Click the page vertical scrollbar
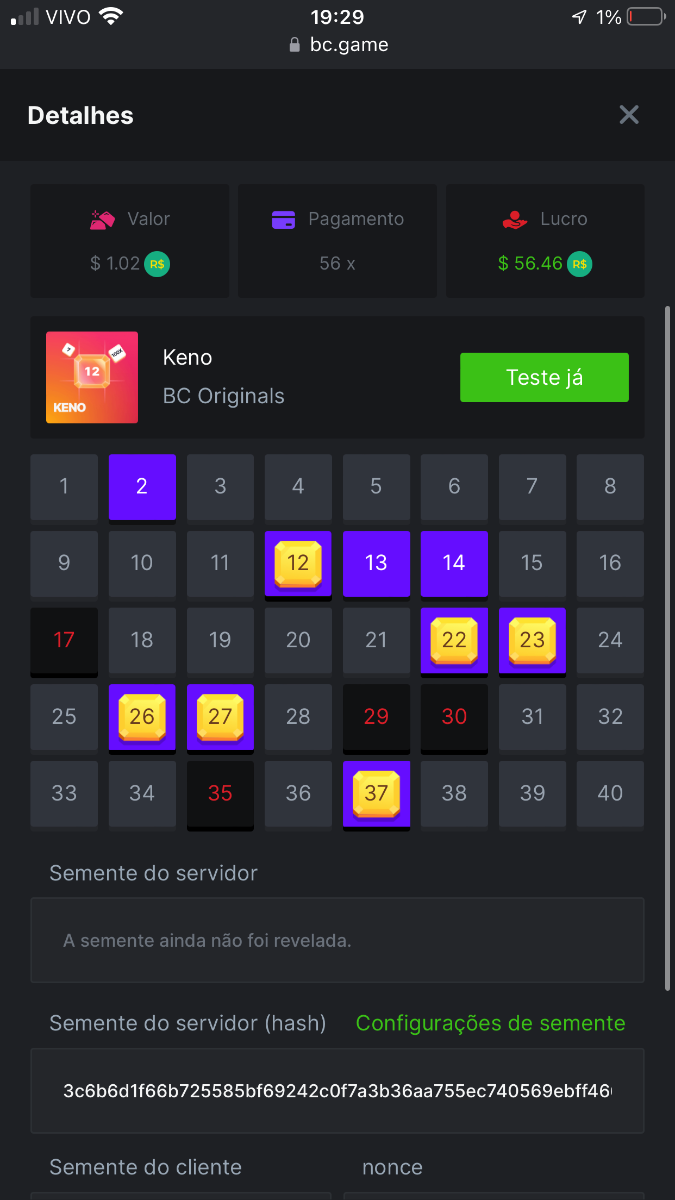The height and width of the screenshot is (1200, 675). [668, 648]
